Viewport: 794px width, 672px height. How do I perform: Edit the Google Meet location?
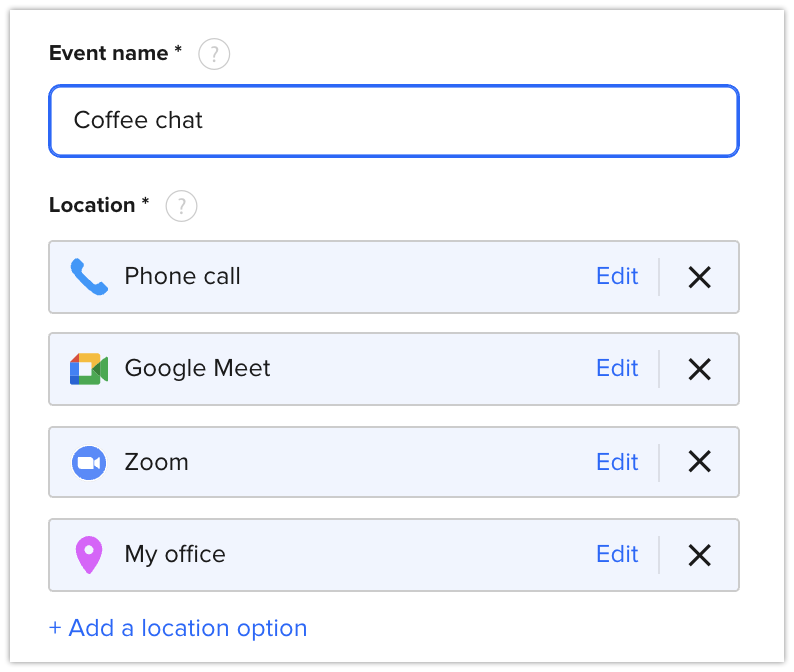click(x=617, y=369)
